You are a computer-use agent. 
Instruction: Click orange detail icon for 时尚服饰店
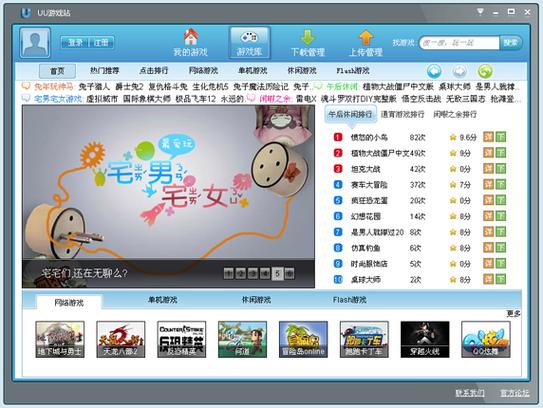point(488,263)
